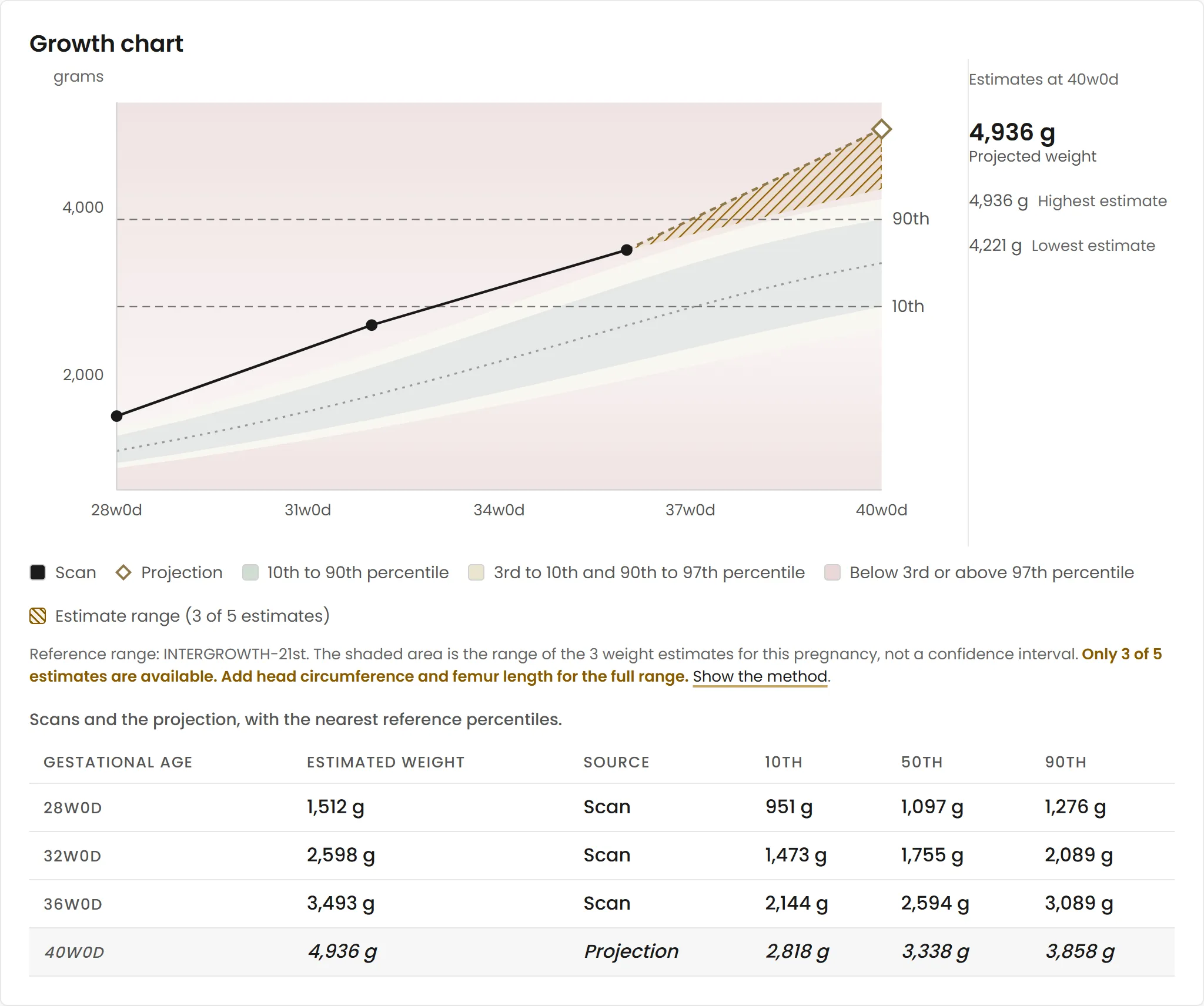This screenshot has height=1006, width=1204.
Task: Select the 32w0d scan point on chart
Action: point(372,325)
